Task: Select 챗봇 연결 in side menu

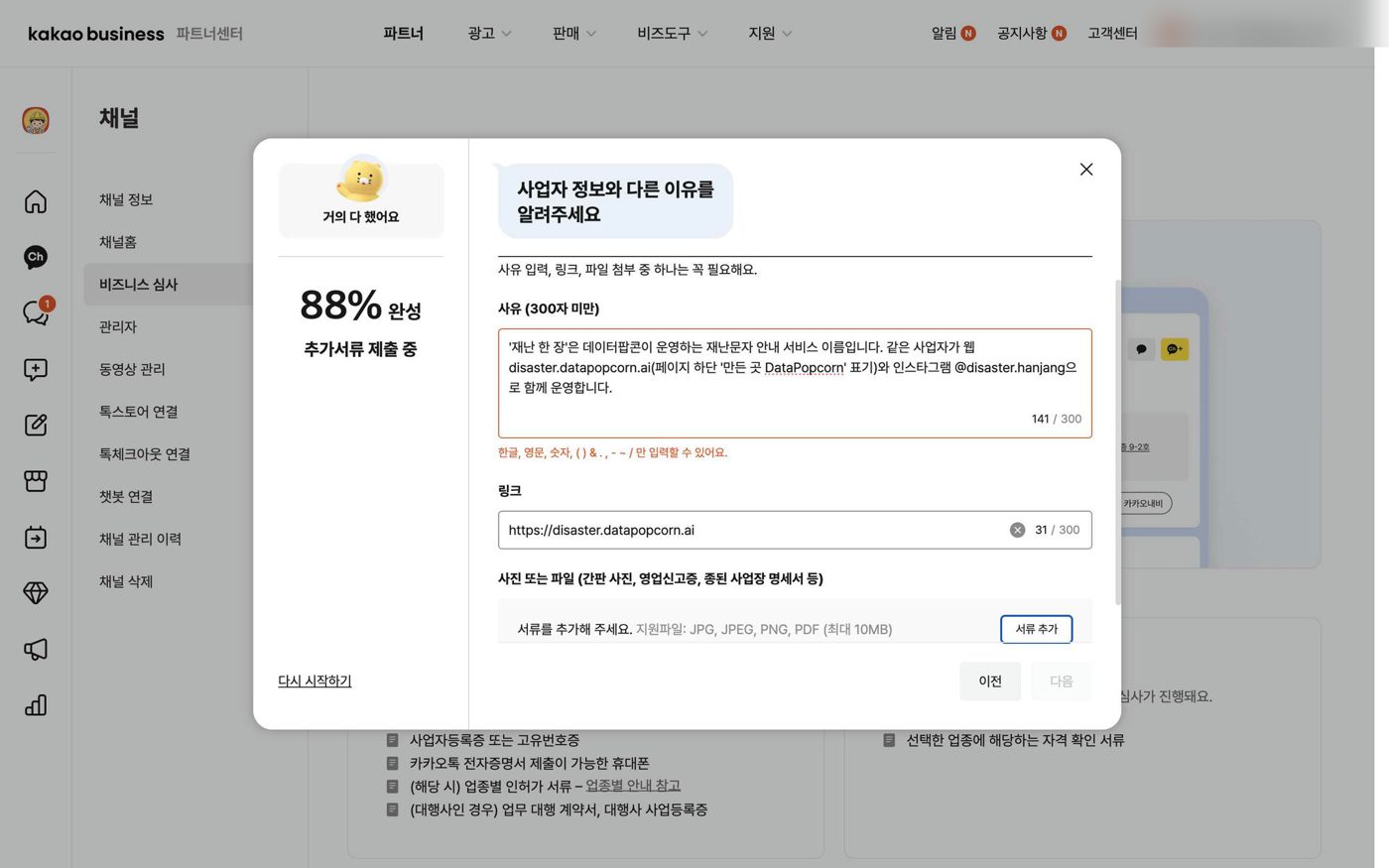Action: (x=126, y=497)
